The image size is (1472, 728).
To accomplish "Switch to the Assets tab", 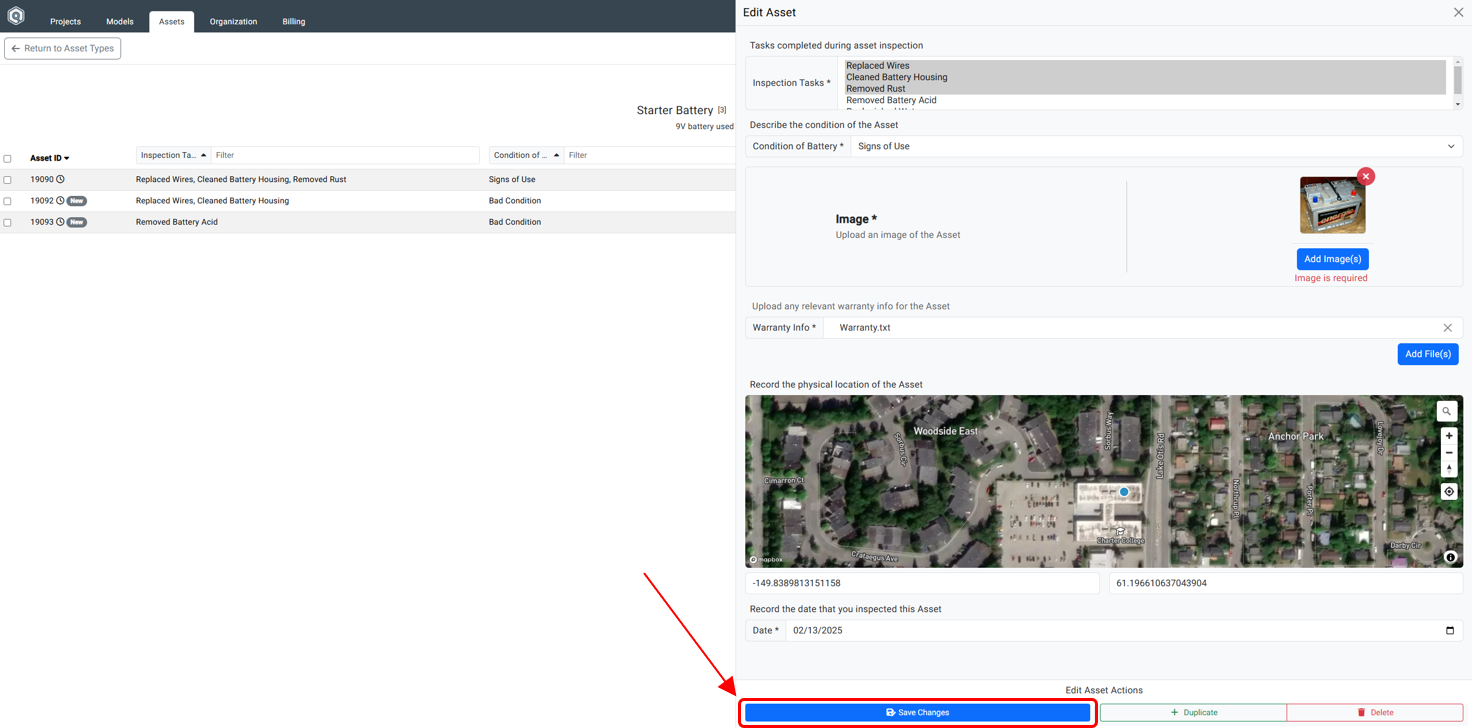I will tap(172, 21).
